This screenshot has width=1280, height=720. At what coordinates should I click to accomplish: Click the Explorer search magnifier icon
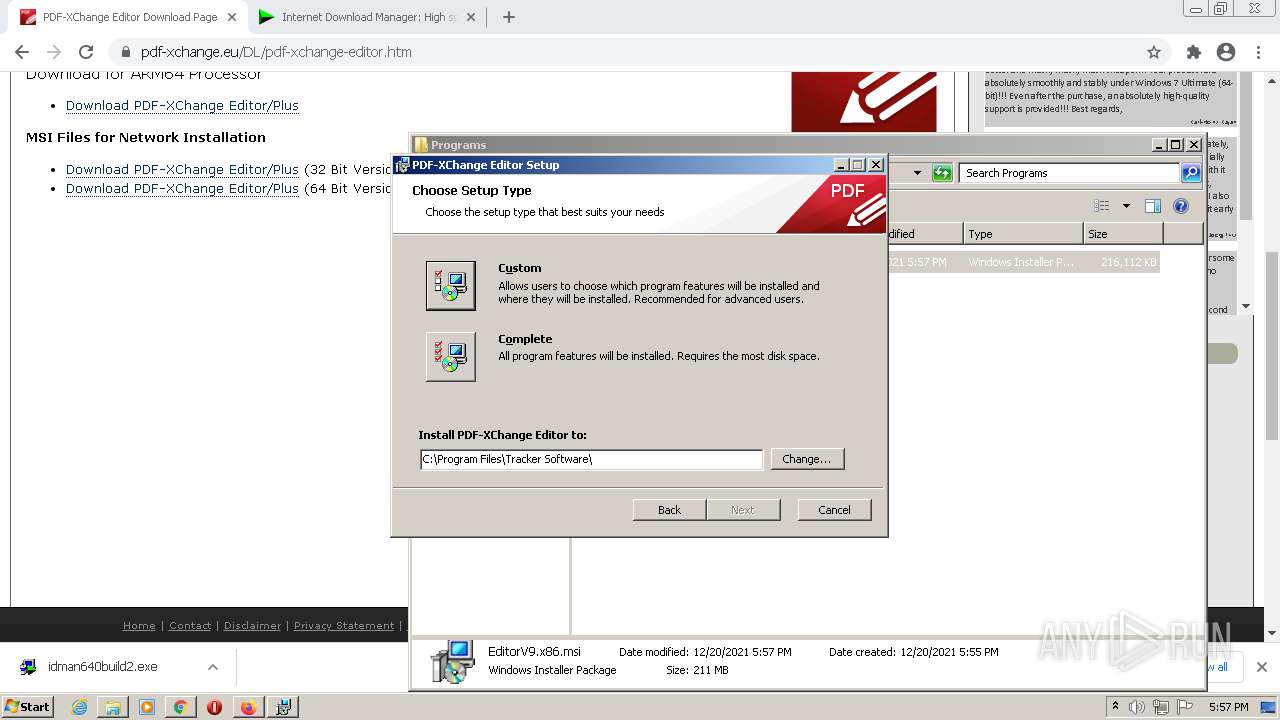[x=1190, y=173]
